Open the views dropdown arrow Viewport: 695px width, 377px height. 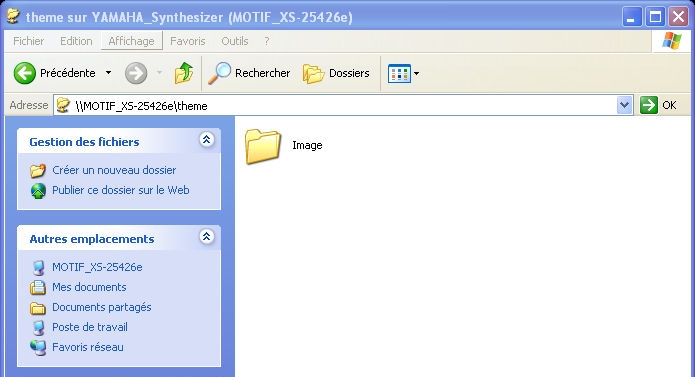(416, 74)
